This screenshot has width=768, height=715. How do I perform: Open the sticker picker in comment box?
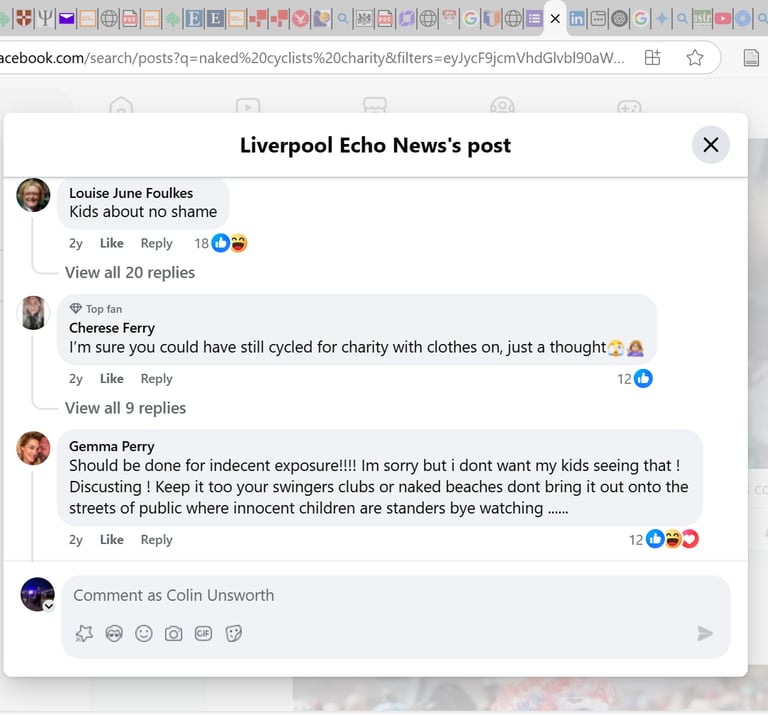234,634
